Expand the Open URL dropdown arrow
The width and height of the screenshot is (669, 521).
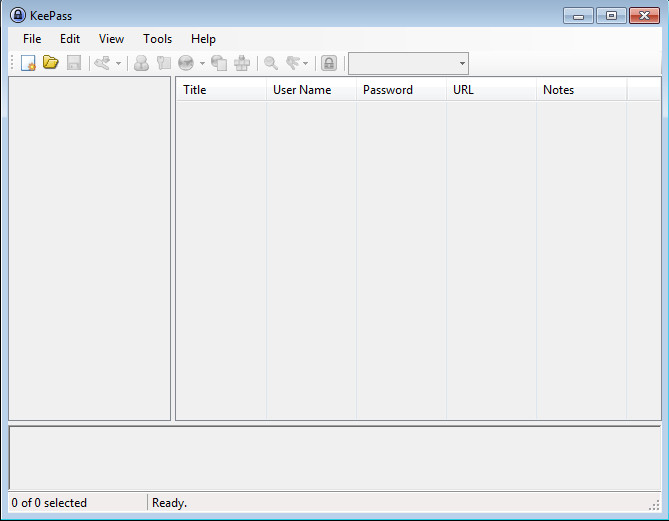[x=202, y=64]
